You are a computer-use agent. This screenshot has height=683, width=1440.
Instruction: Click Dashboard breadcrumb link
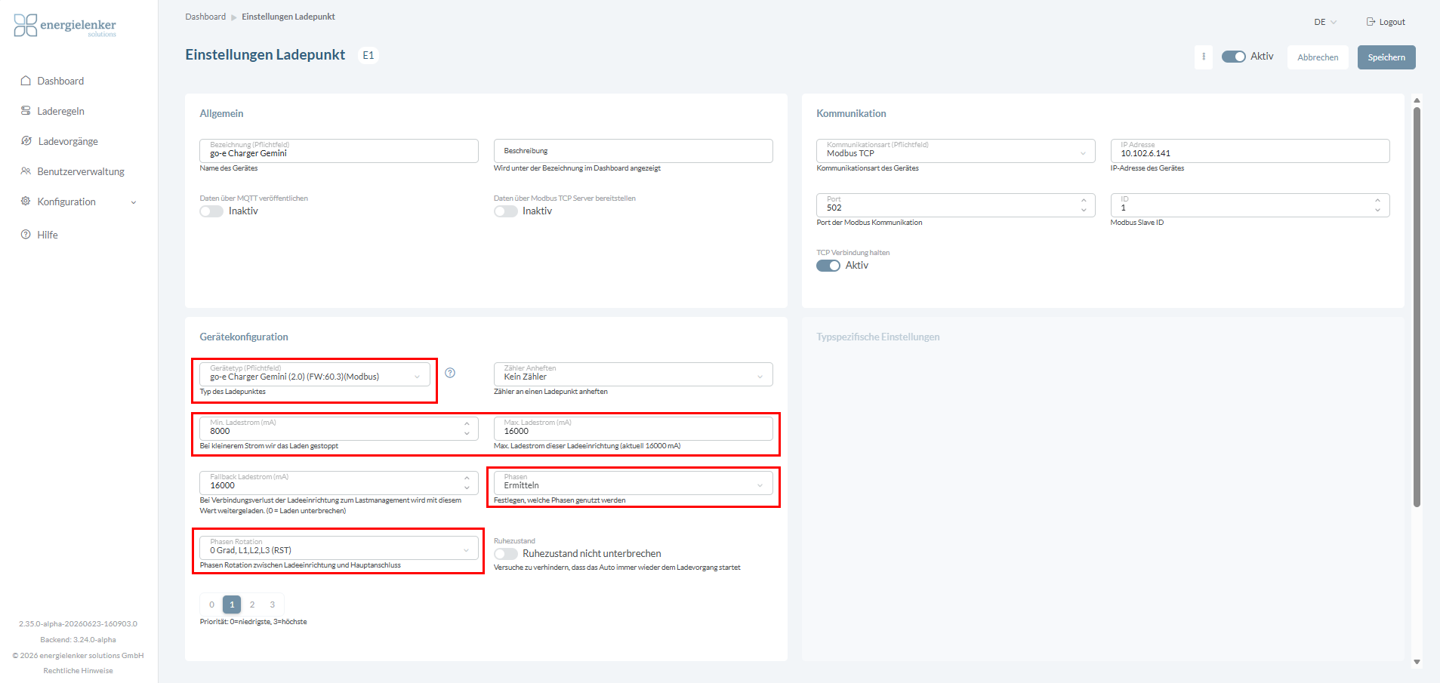coord(205,17)
